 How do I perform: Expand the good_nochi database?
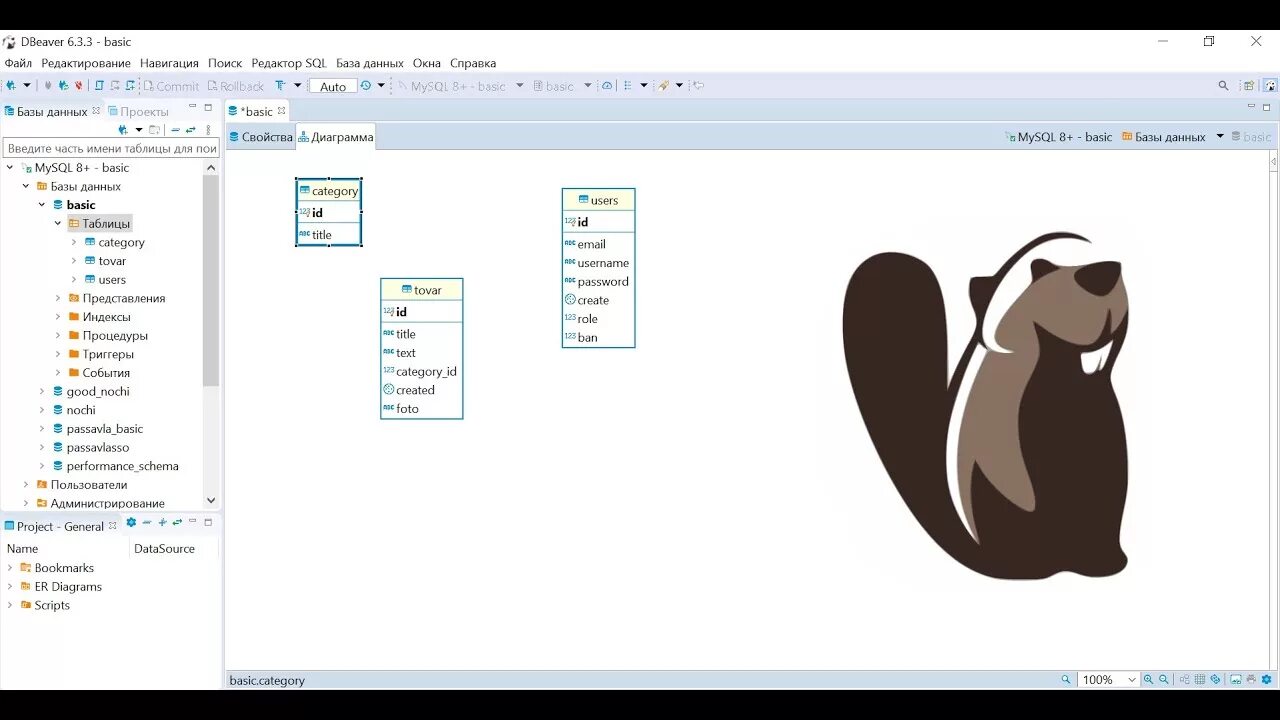(x=42, y=391)
